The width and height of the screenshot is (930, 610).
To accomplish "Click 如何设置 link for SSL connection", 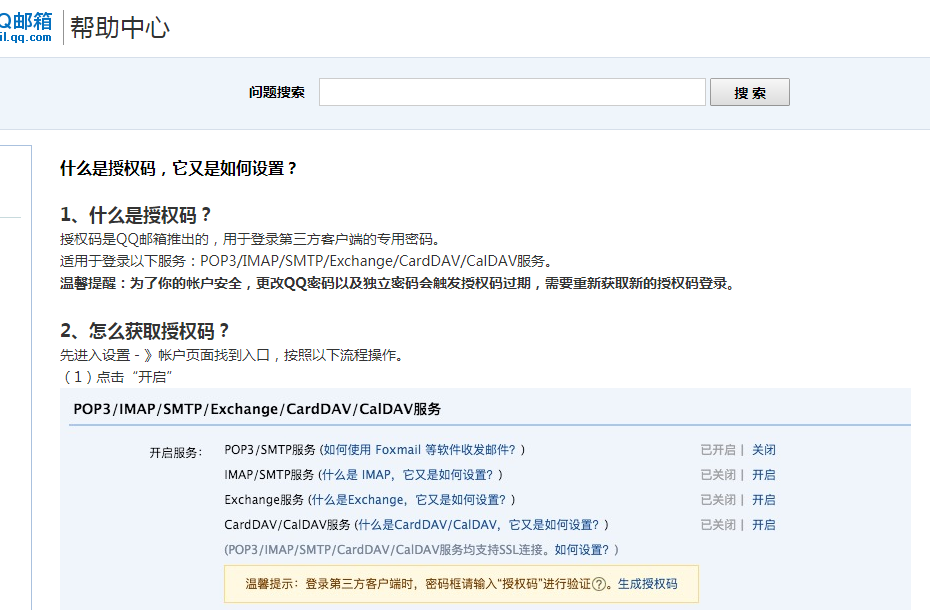I will coord(581,549).
